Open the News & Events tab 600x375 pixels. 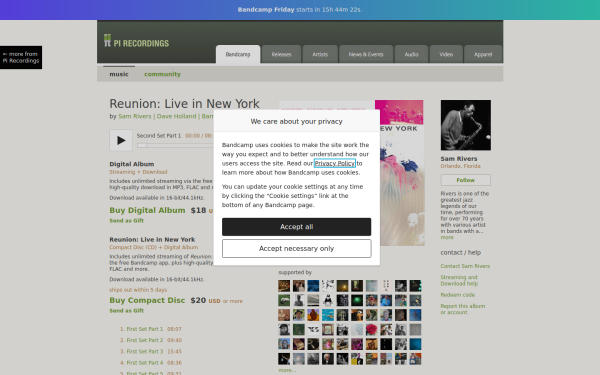pyautogui.click(x=366, y=54)
